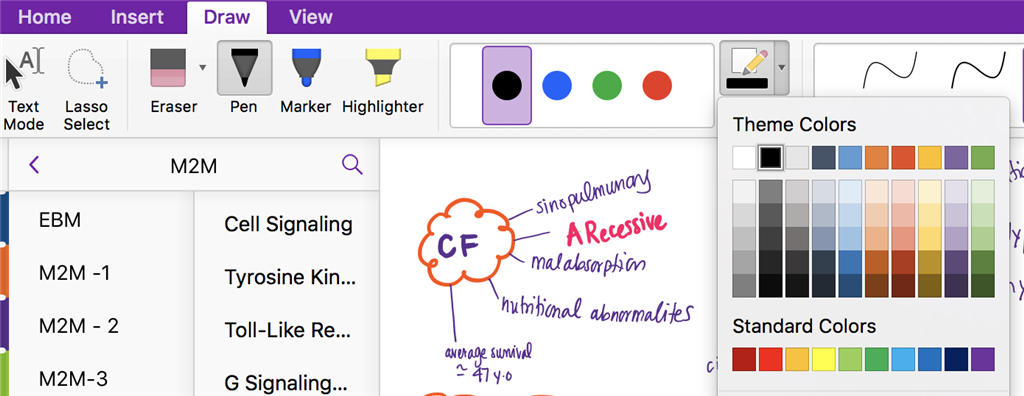The width and height of the screenshot is (1024, 396).
Task: Choose the blue pen color dot
Action: (557, 86)
